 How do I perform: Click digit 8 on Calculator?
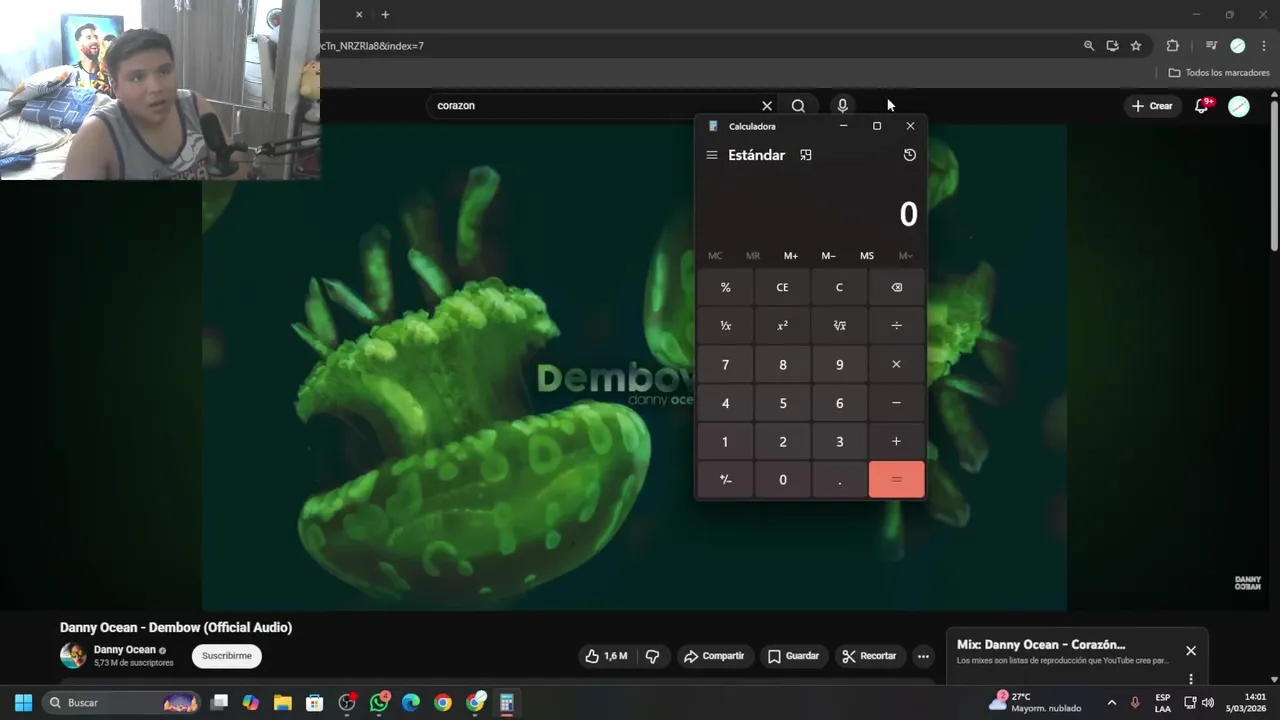click(782, 365)
